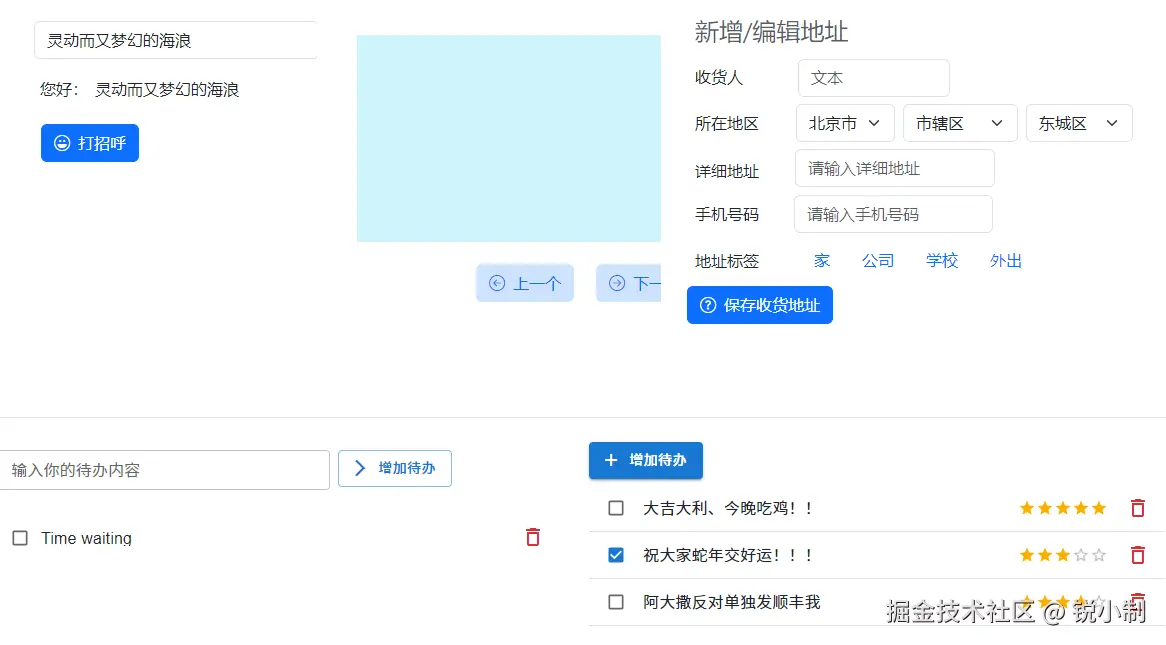The width and height of the screenshot is (1166, 645).
Task: Click the trash icon next to Time waiting
Action: [533, 537]
